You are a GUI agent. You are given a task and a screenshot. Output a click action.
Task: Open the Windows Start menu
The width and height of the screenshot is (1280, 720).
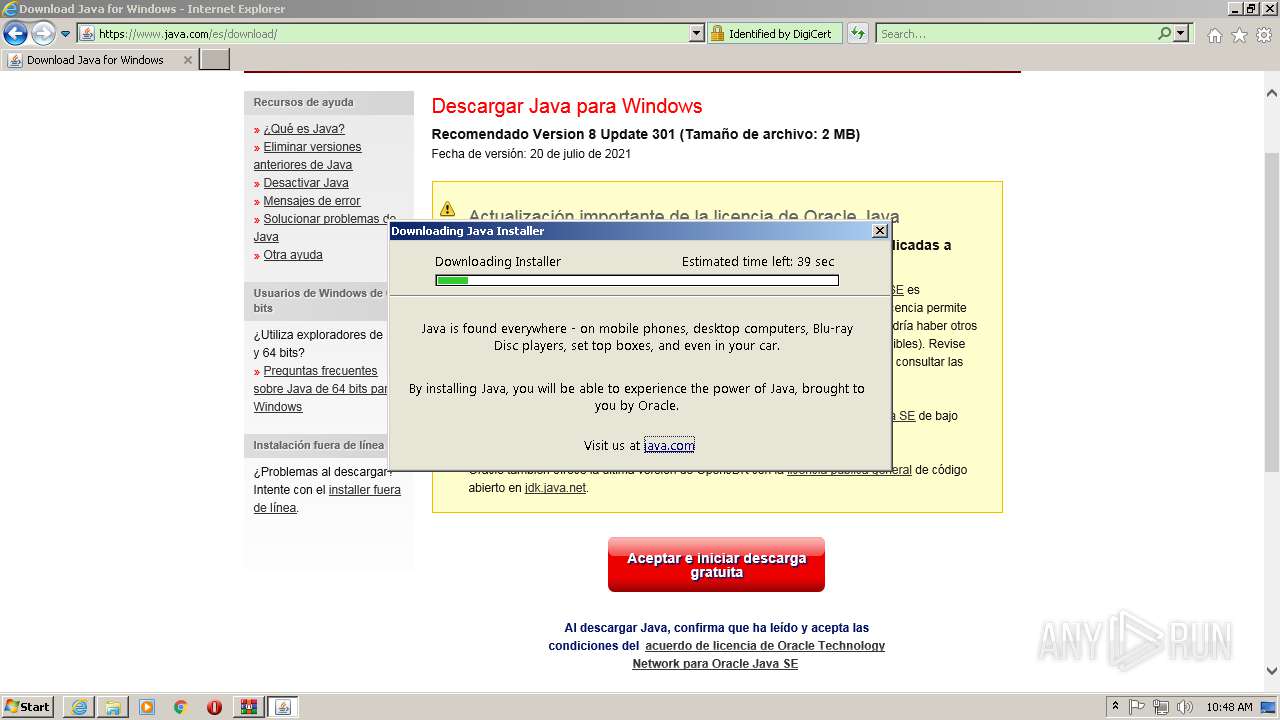(28, 706)
